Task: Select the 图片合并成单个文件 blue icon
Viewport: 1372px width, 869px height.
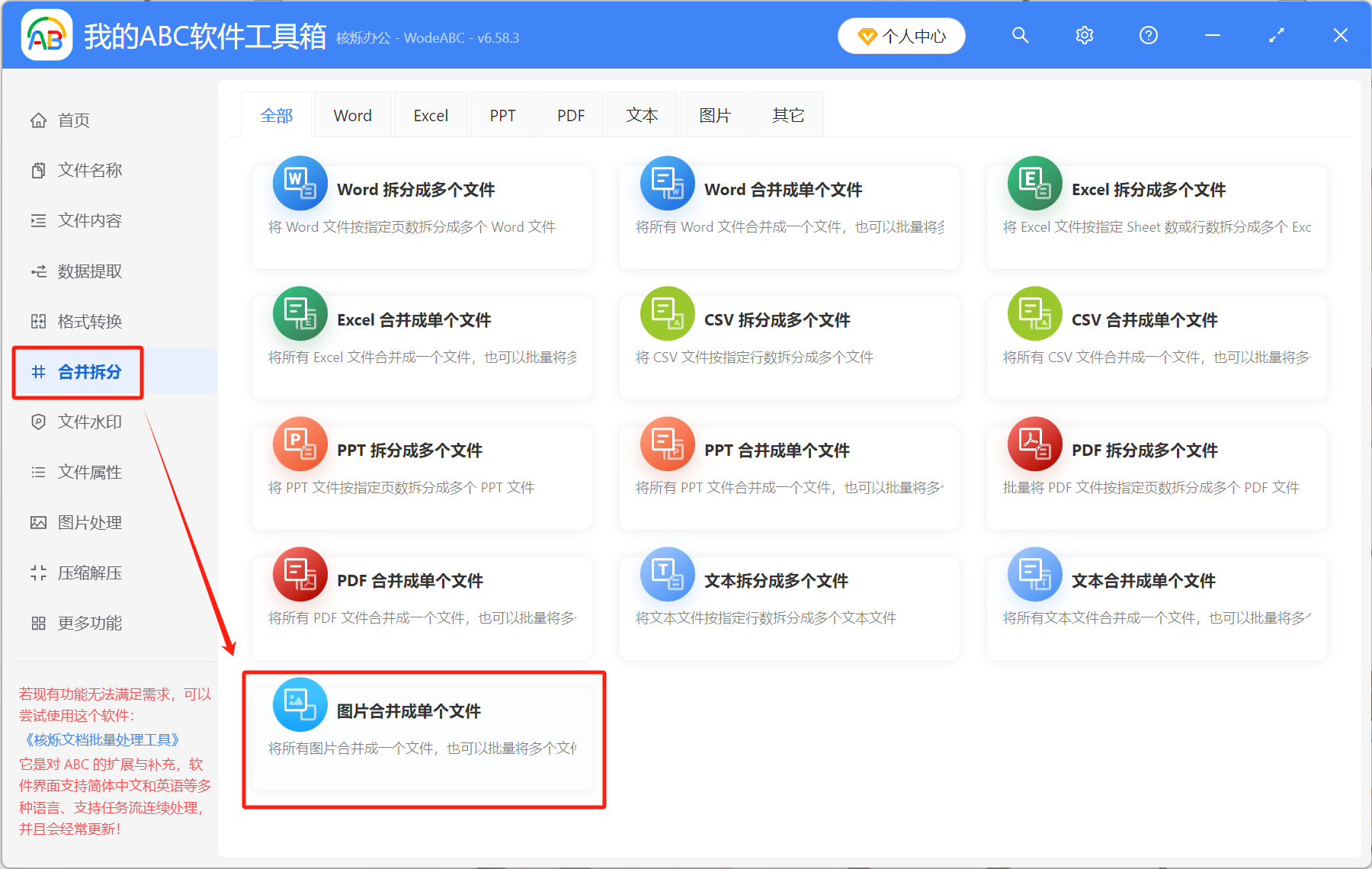Action: coord(300,704)
